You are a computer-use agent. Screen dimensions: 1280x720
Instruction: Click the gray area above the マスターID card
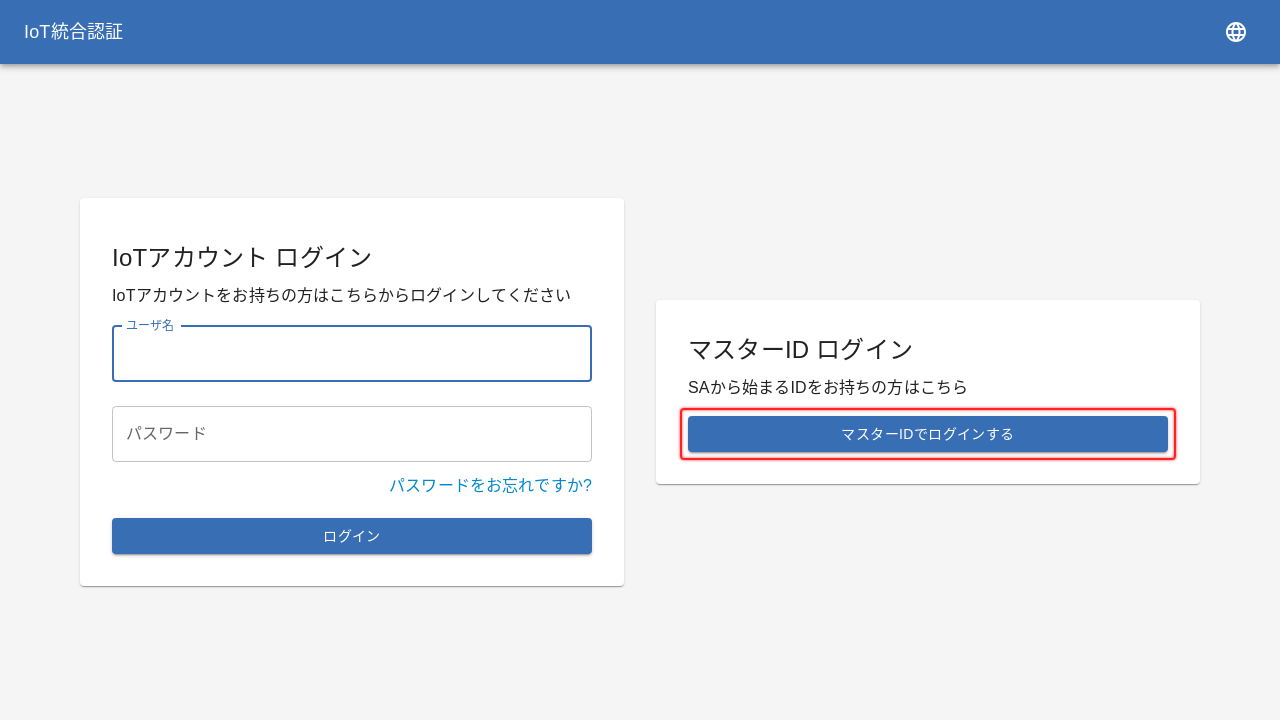pyautogui.click(x=928, y=240)
